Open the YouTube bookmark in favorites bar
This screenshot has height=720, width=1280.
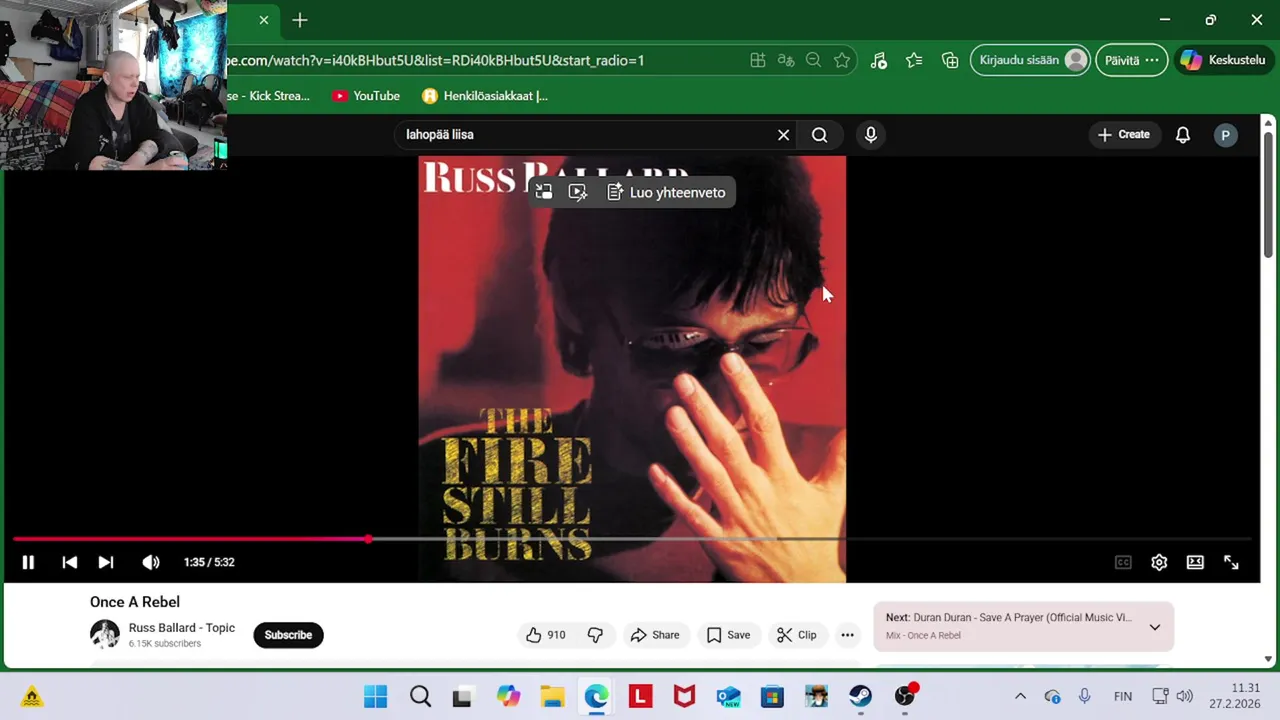(x=366, y=96)
